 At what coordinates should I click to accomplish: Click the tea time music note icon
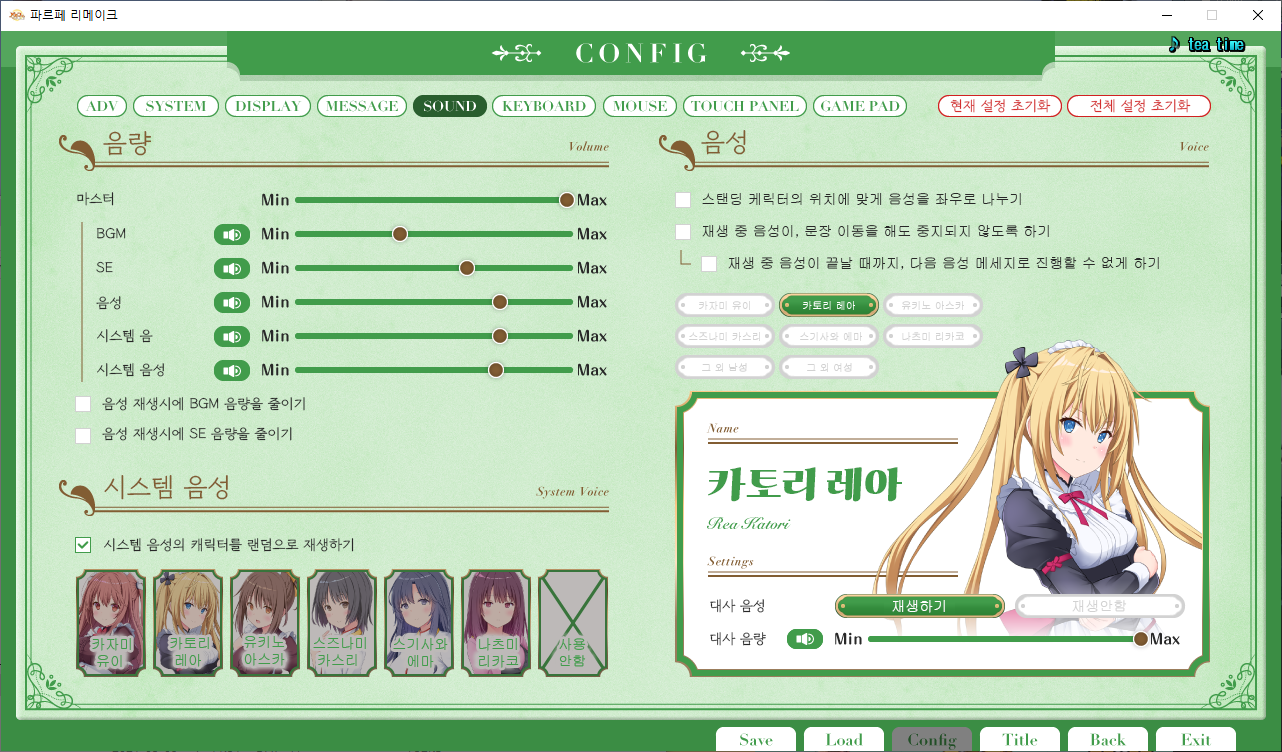click(1174, 44)
